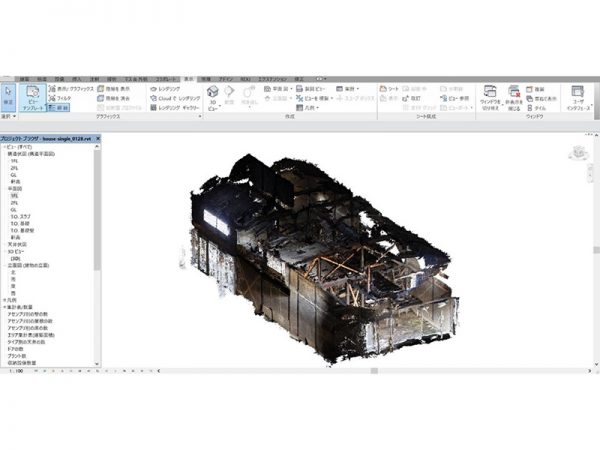Switch to 管理 ribbon tab
The image size is (600, 450).
[x=206, y=79]
